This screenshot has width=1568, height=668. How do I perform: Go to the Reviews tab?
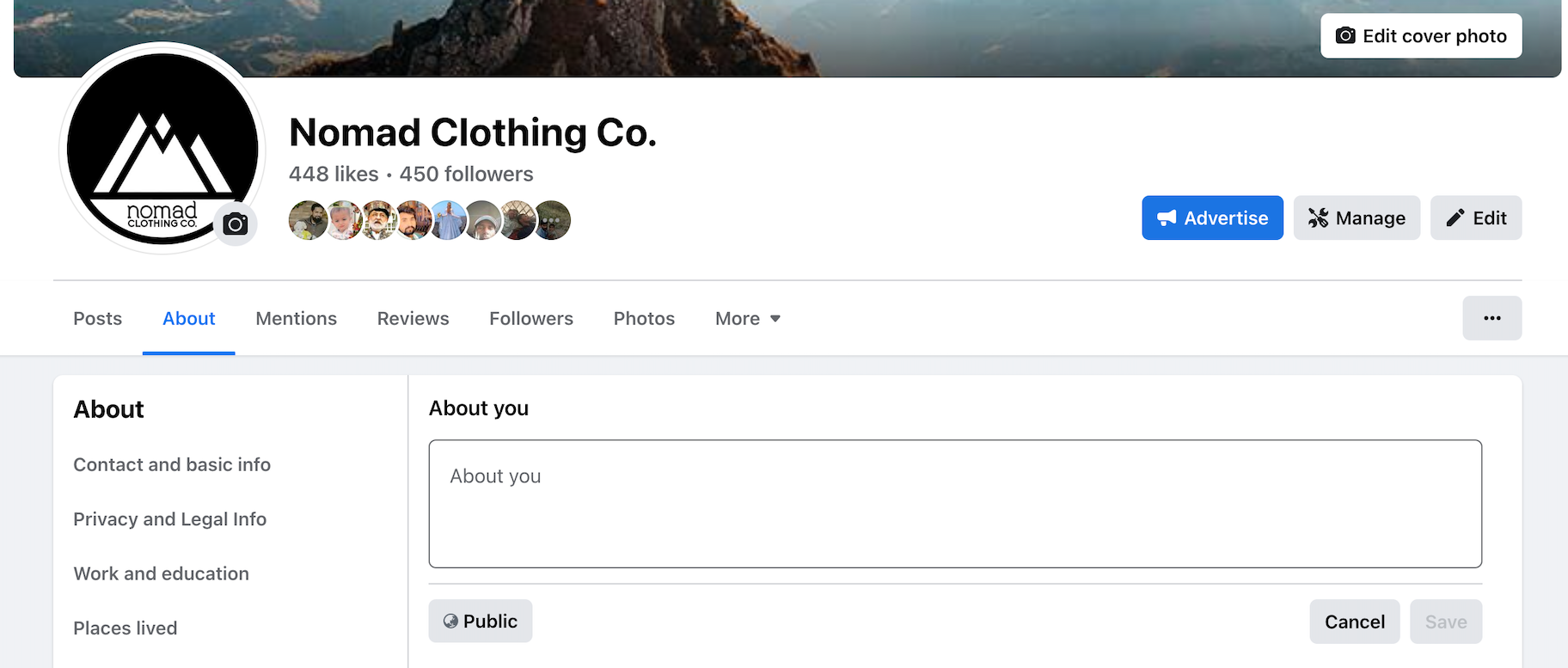point(413,319)
